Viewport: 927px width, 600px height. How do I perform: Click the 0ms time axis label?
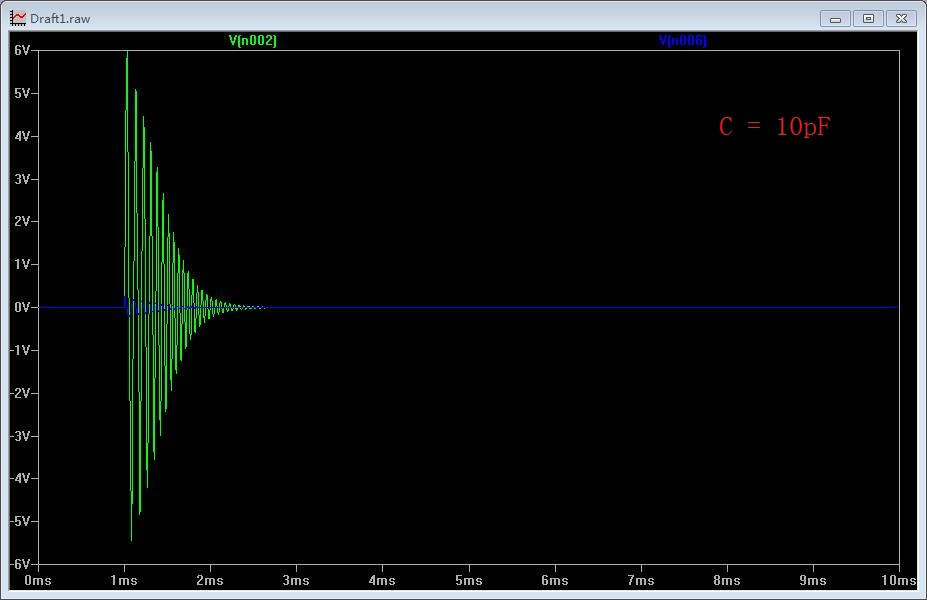click(x=38, y=580)
